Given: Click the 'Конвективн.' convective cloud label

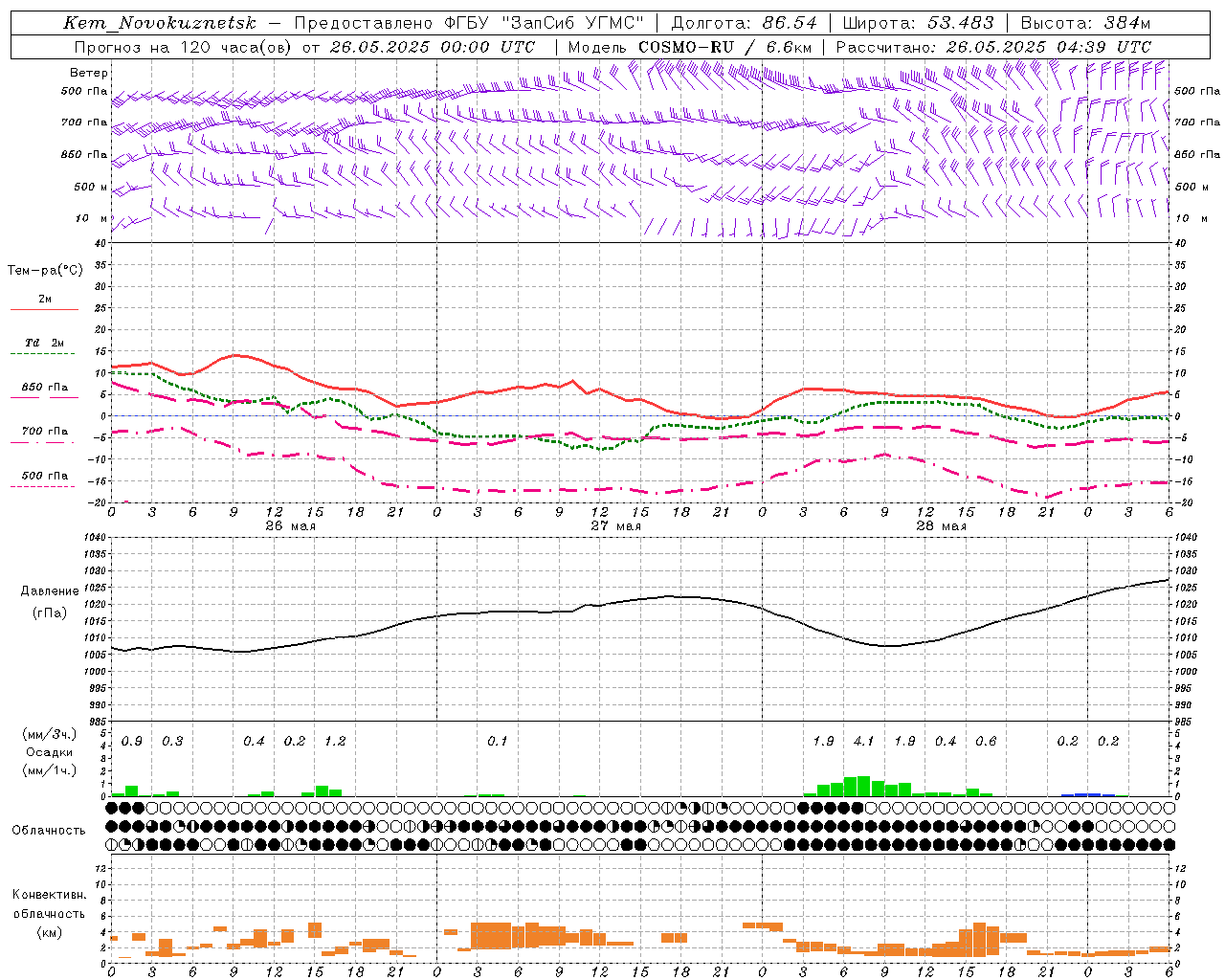Looking at the screenshot, I should coord(49,895).
